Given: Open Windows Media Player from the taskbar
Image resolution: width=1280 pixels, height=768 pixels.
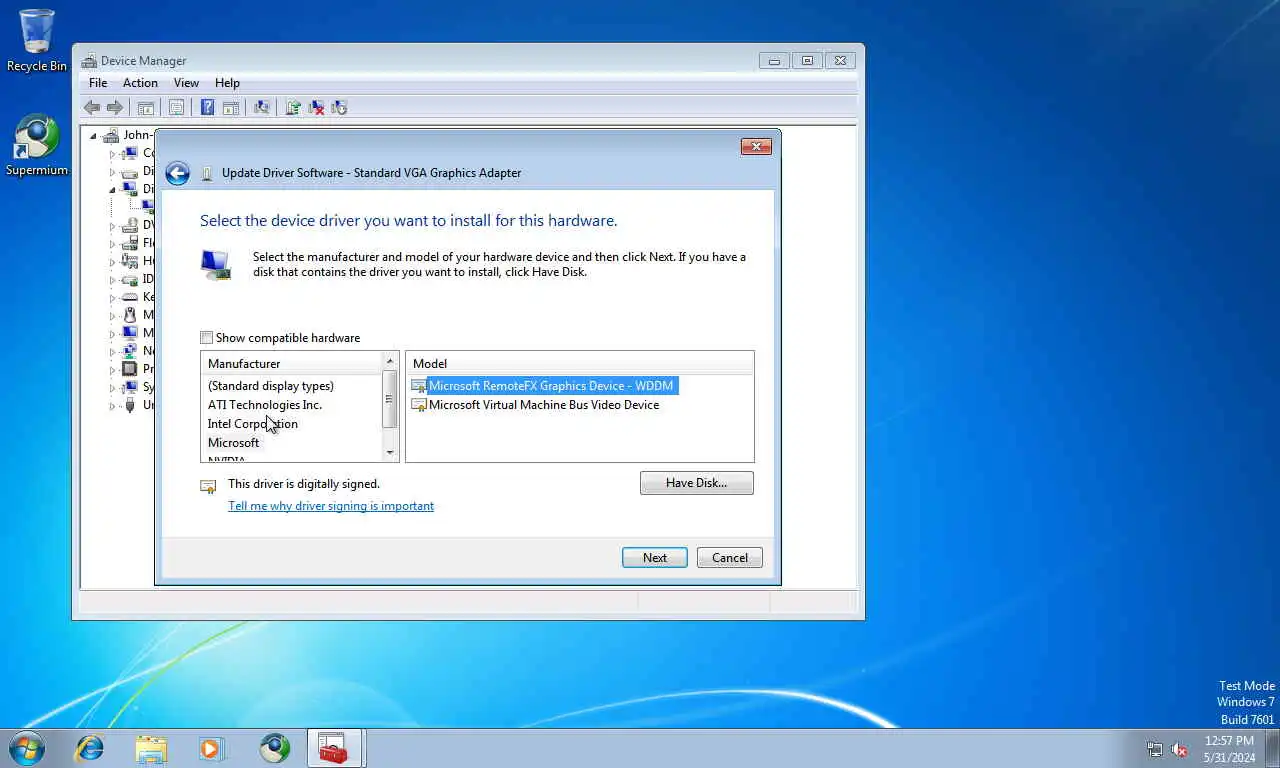Looking at the screenshot, I should 212,748.
